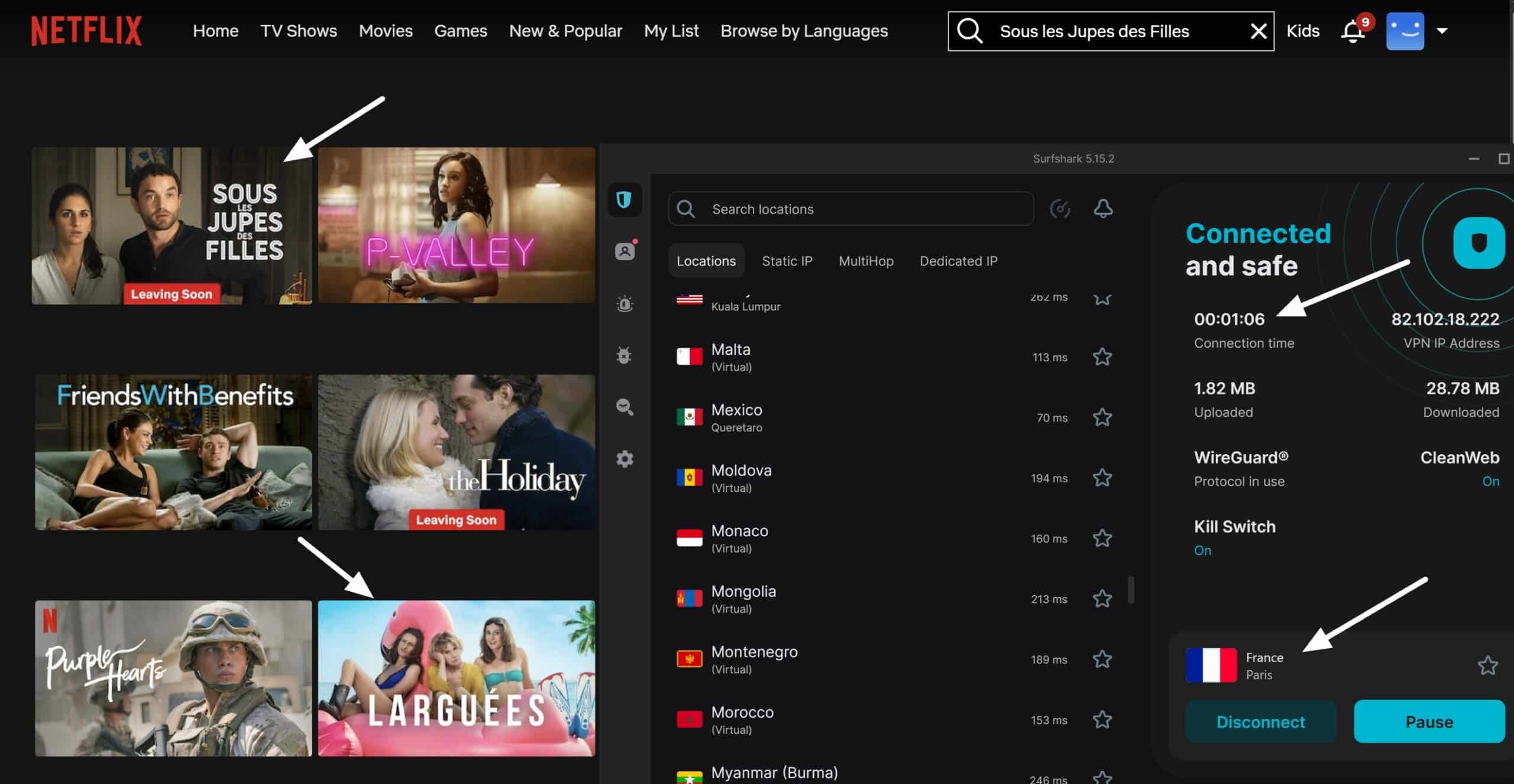Favorite Malta with its star
Image resolution: width=1514 pixels, height=784 pixels.
tap(1102, 357)
